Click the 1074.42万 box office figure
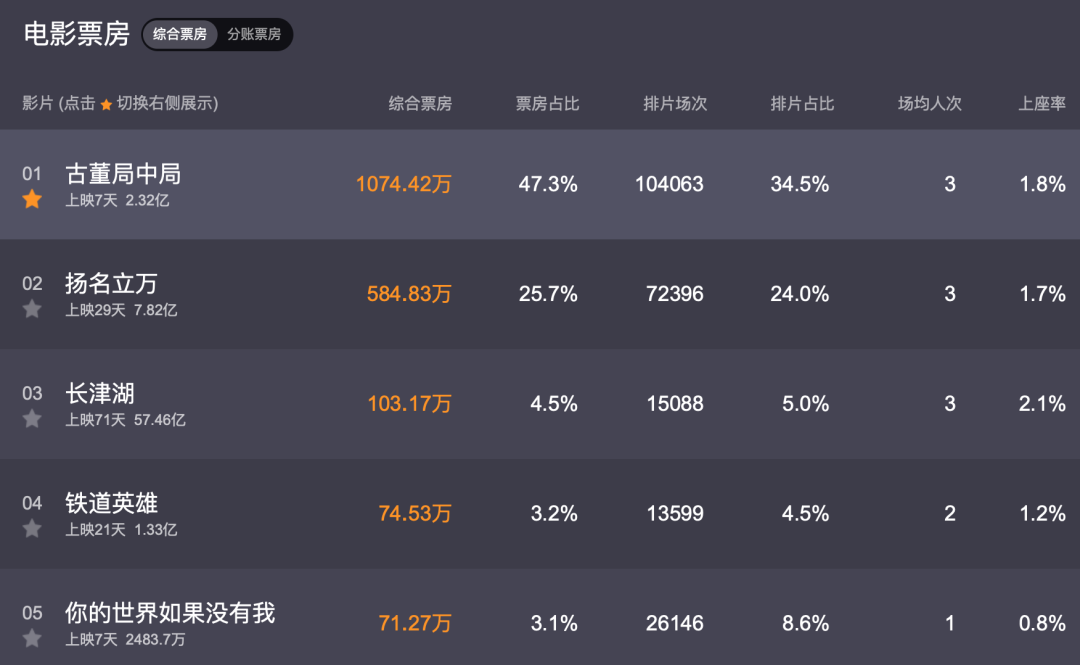The height and width of the screenshot is (665, 1080). [404, 184]
